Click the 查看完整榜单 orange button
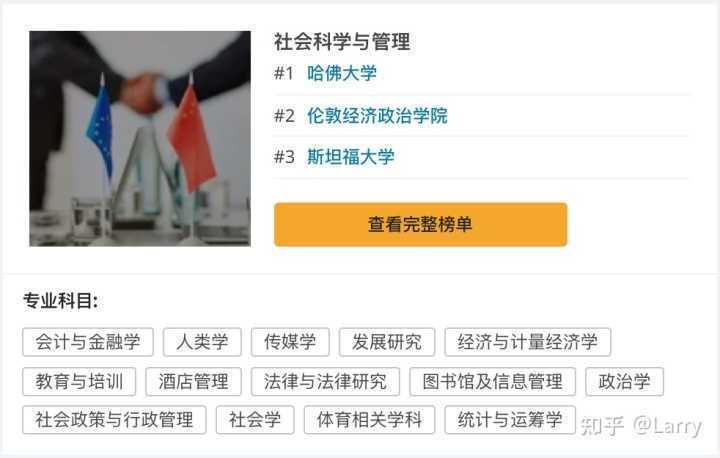Viewport: 720px width, 458px height. click(x=421, y=225)
